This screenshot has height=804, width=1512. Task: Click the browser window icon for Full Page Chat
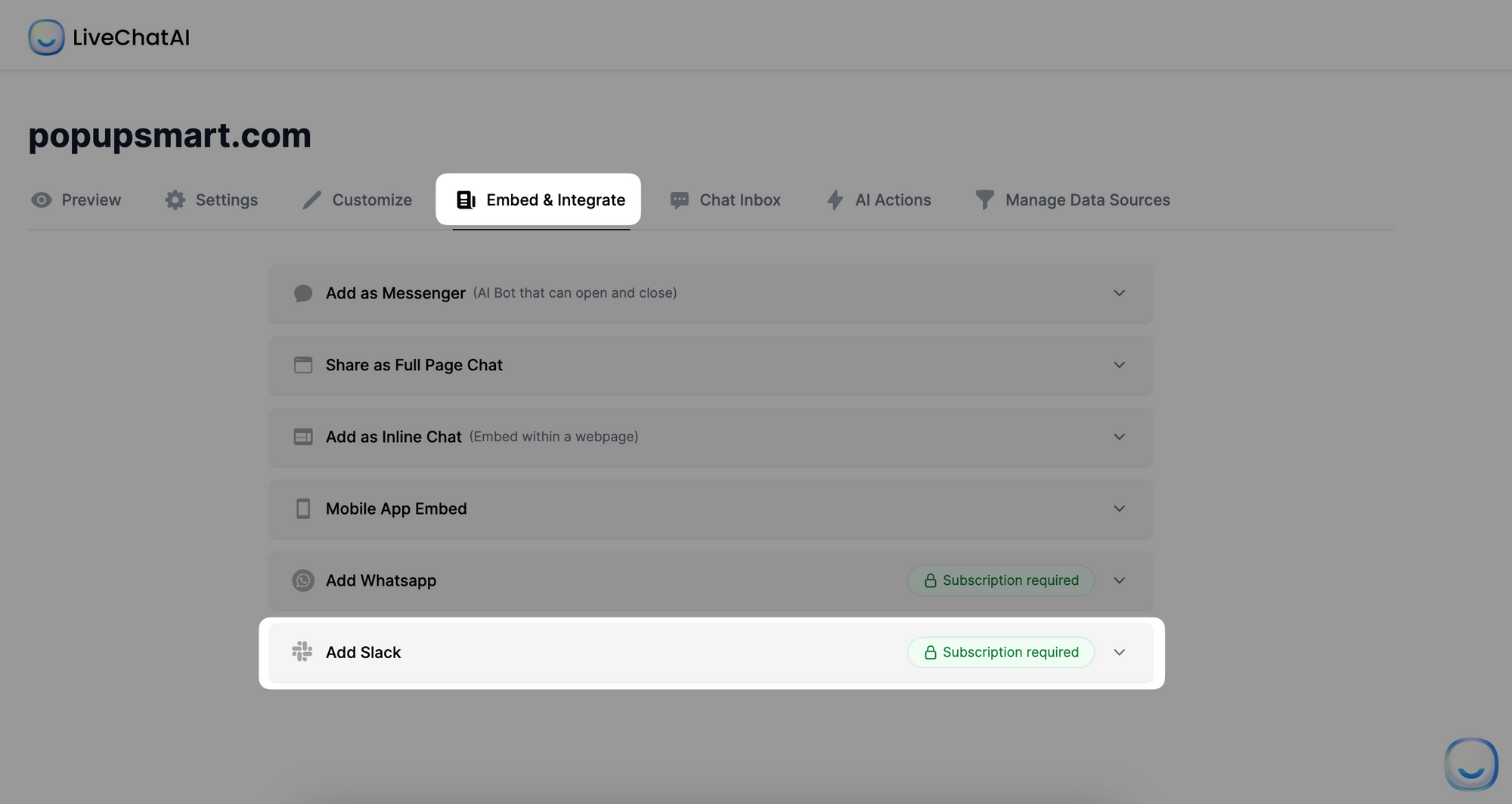point(303,365)
